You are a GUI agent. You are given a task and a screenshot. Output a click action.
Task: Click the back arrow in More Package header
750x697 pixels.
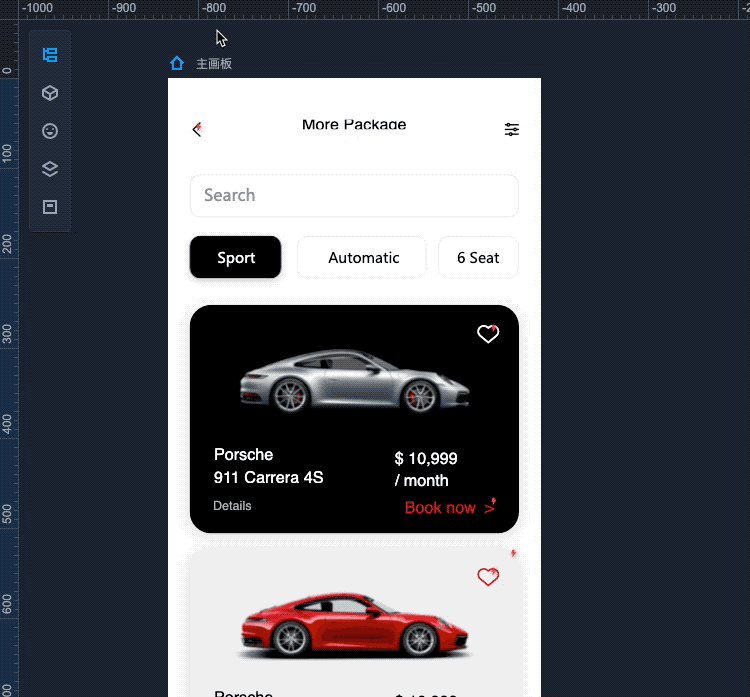tap(197, 129)
